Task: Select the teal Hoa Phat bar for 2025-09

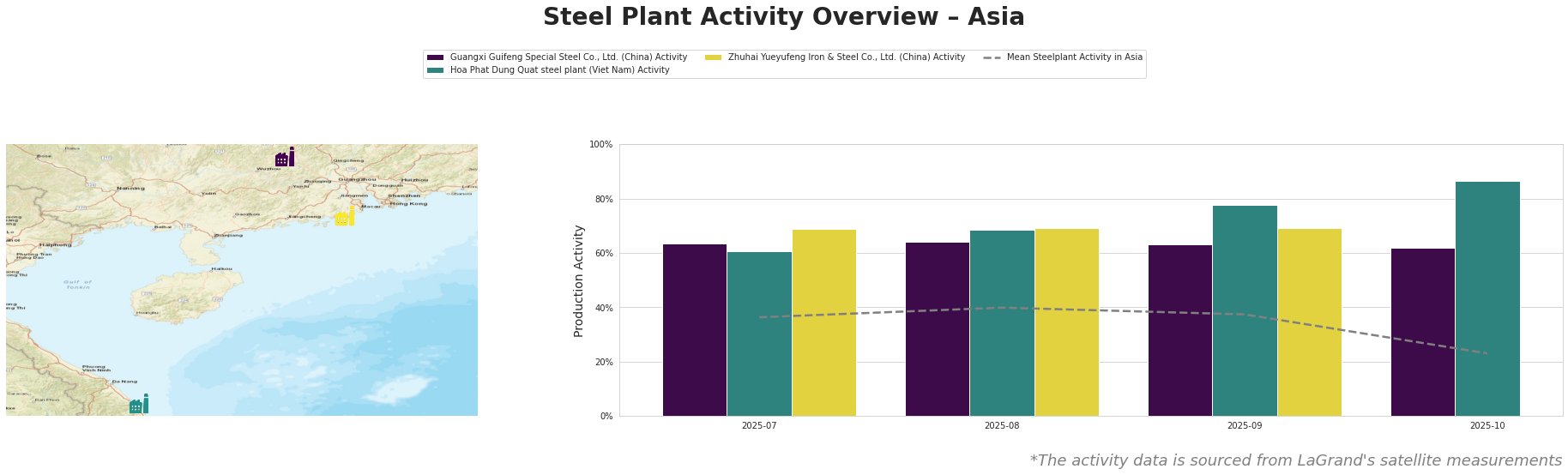Action: tap(1245, 310)
